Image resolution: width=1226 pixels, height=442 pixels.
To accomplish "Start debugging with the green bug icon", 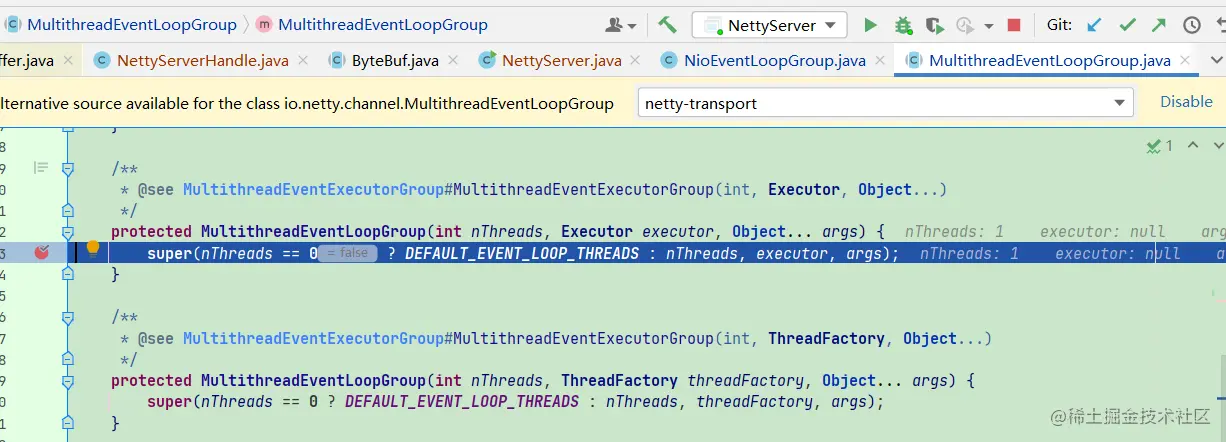I will 903,25.
